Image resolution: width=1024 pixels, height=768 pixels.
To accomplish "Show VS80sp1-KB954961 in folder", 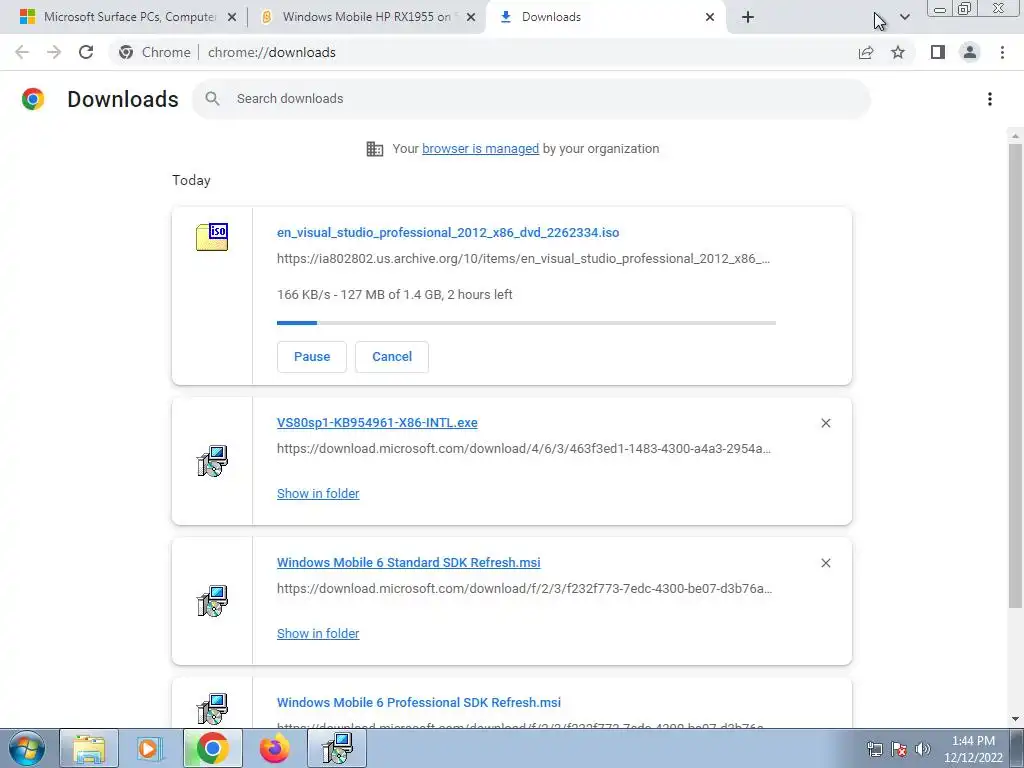I will [x=318, y=494].
